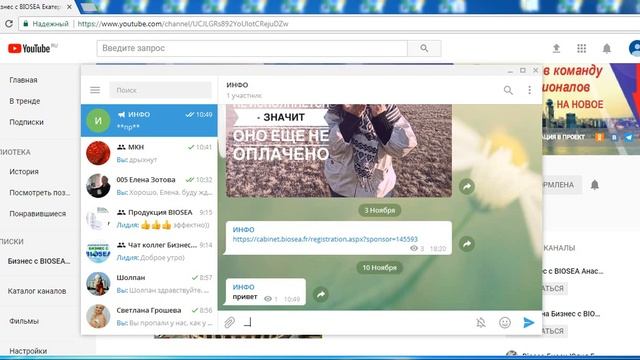This screenshot has width=640, height=360.
Task: Send the message with the arrow button
Action: point(529,322)
